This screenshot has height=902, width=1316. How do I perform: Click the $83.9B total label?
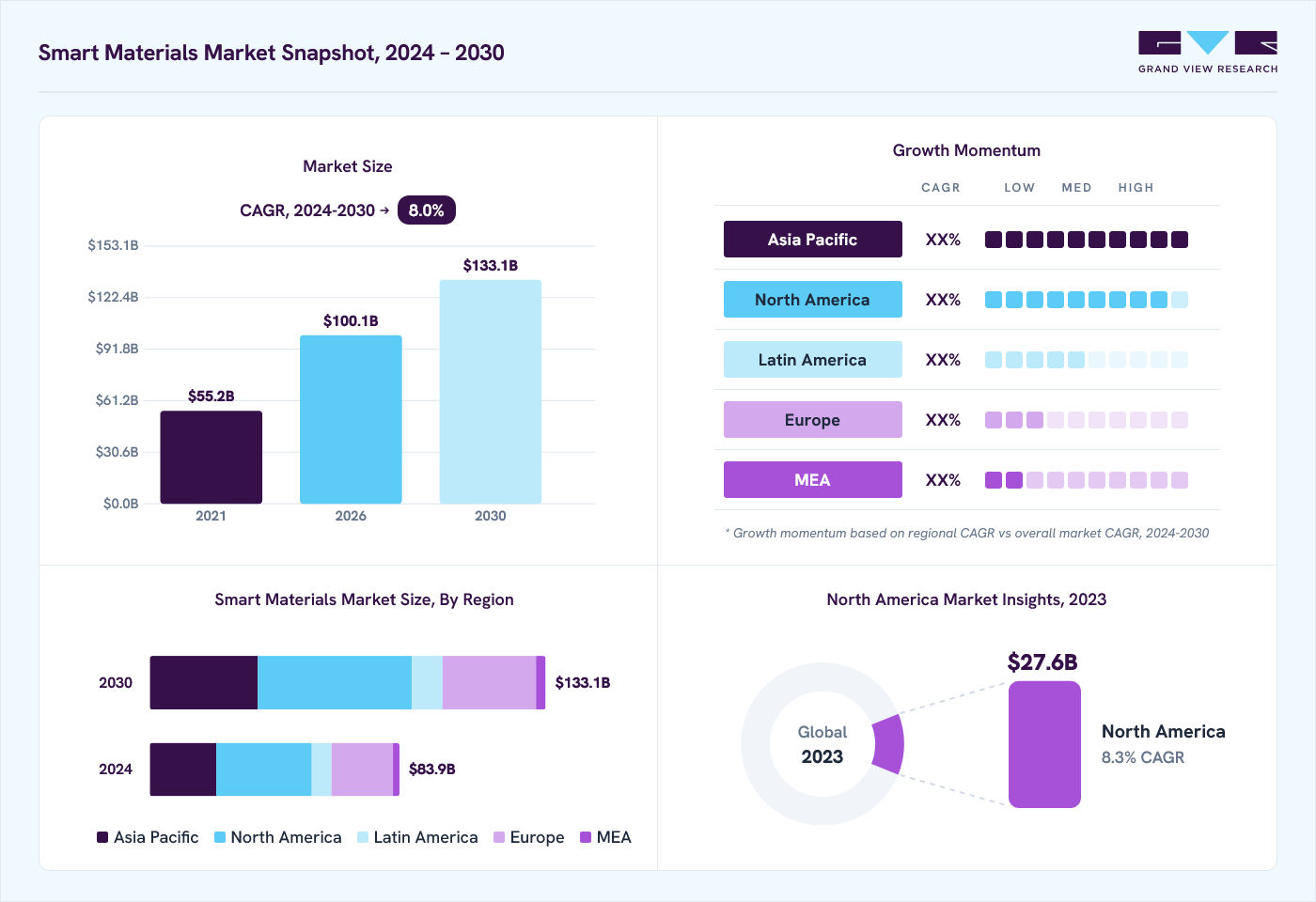[432, 770]
